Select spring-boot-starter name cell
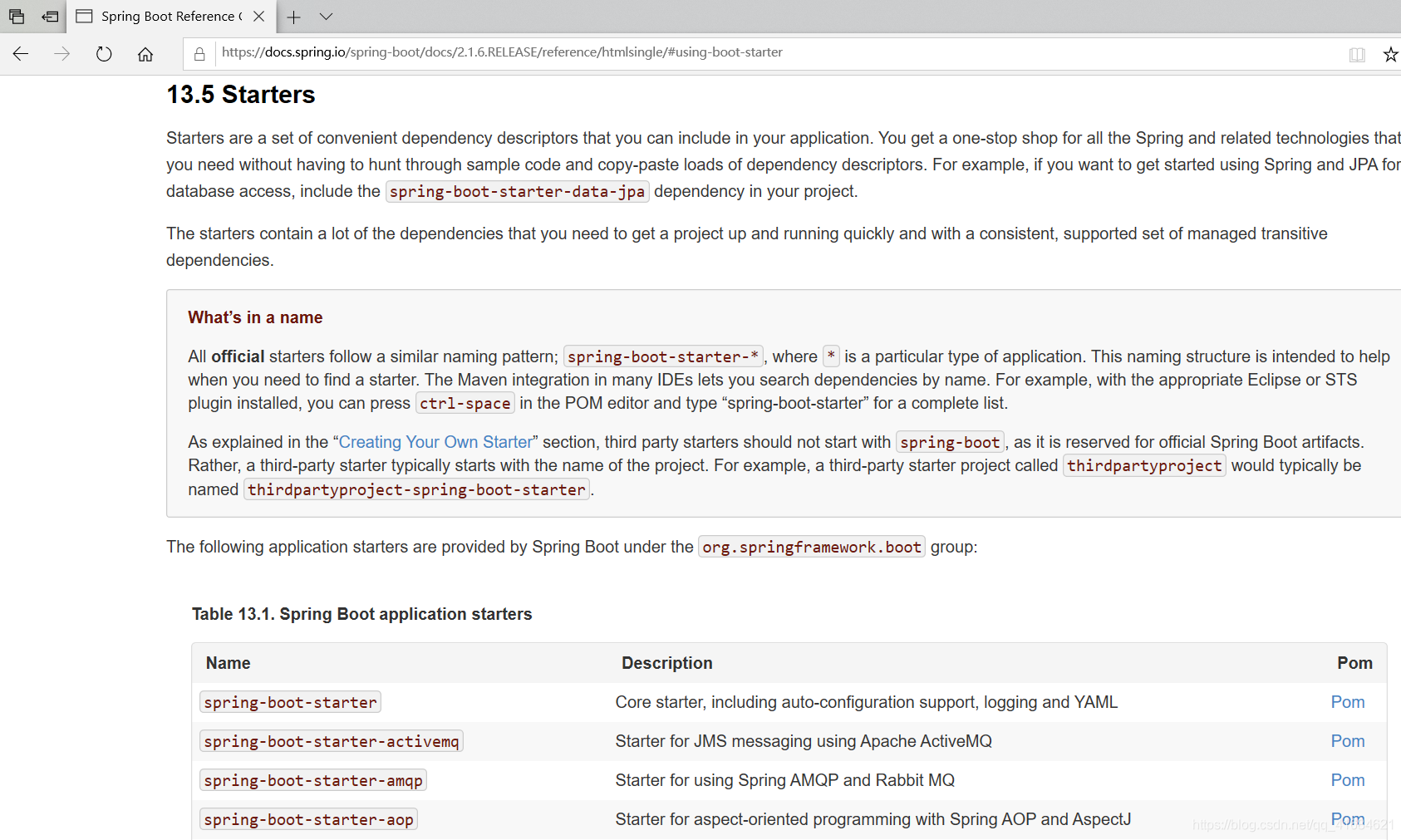This screenshot has width=1401, height=840. click(291, 702)
